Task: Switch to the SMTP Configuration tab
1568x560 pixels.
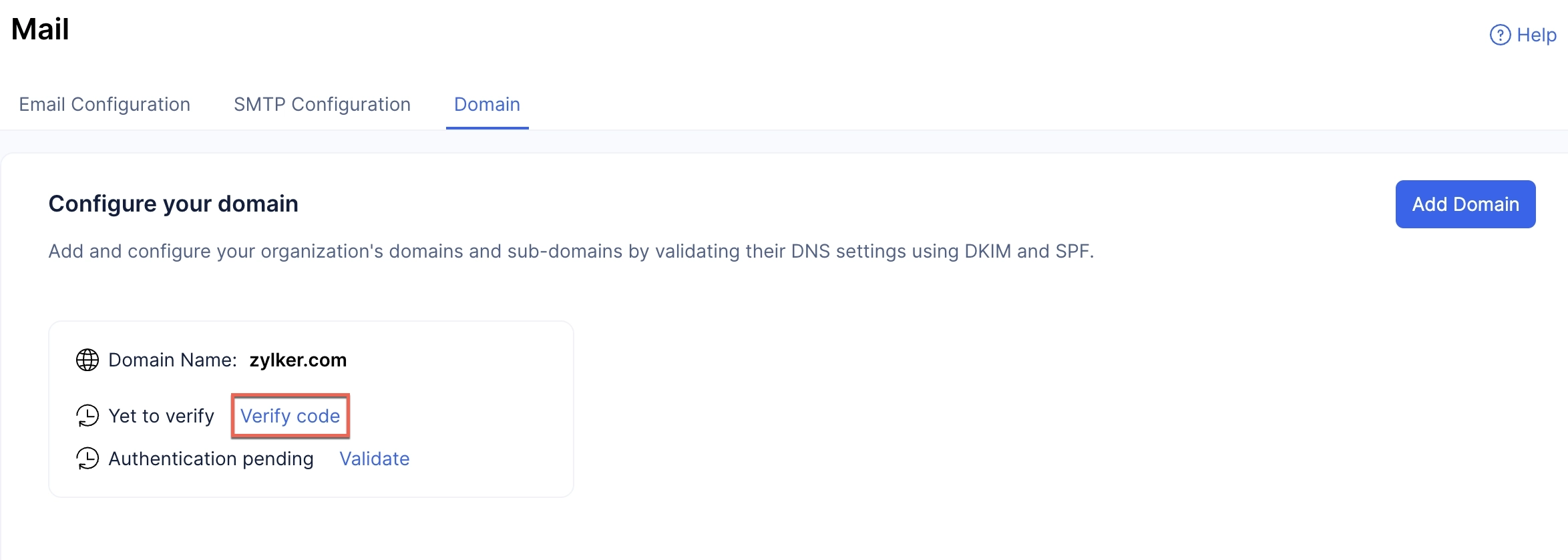Action: (x=322, y=104)
